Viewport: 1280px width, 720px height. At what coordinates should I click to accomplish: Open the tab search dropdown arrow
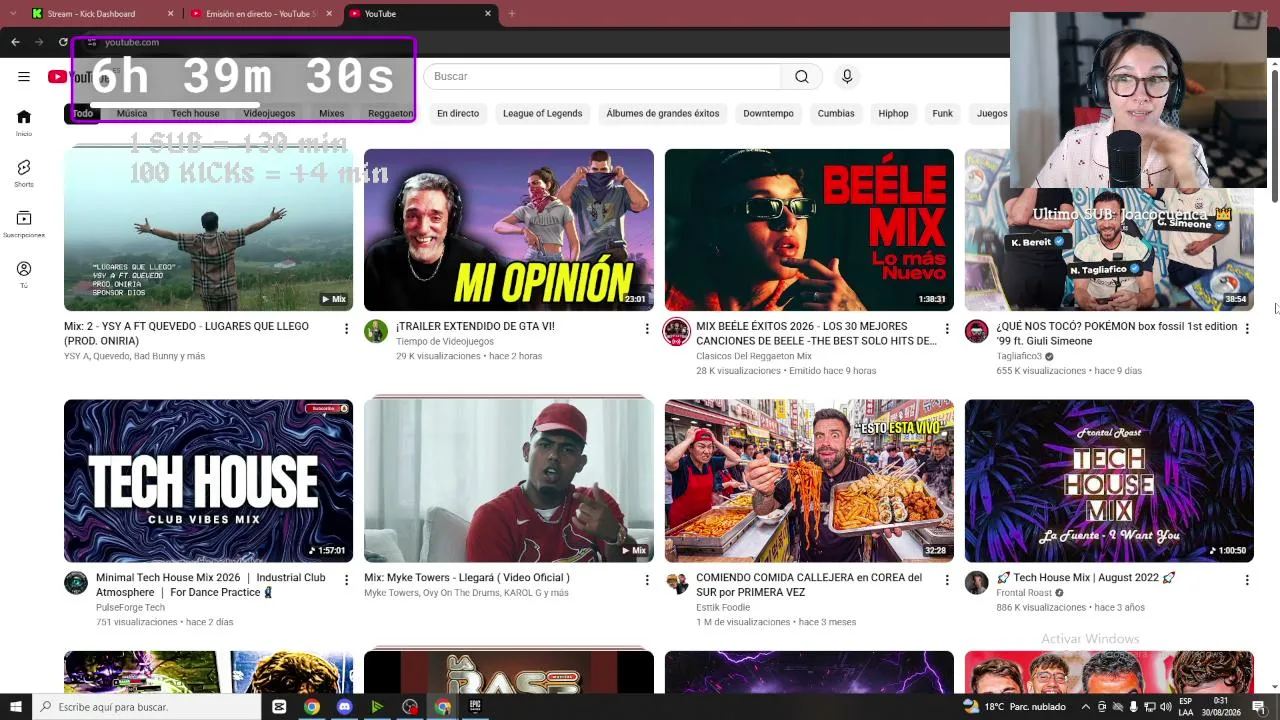click(x=15, y=14)
